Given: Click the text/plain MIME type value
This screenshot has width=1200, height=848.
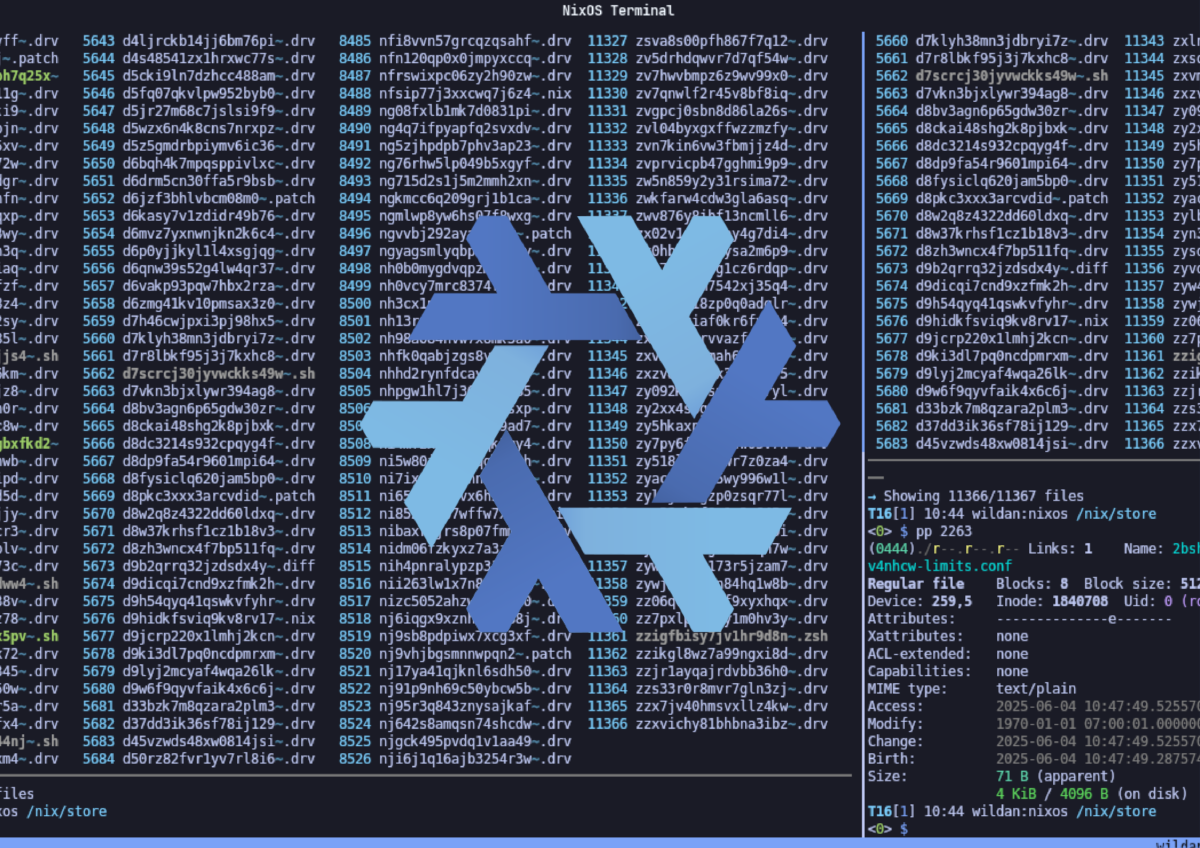Looking at the screenshot, I should coord(1036,689).
